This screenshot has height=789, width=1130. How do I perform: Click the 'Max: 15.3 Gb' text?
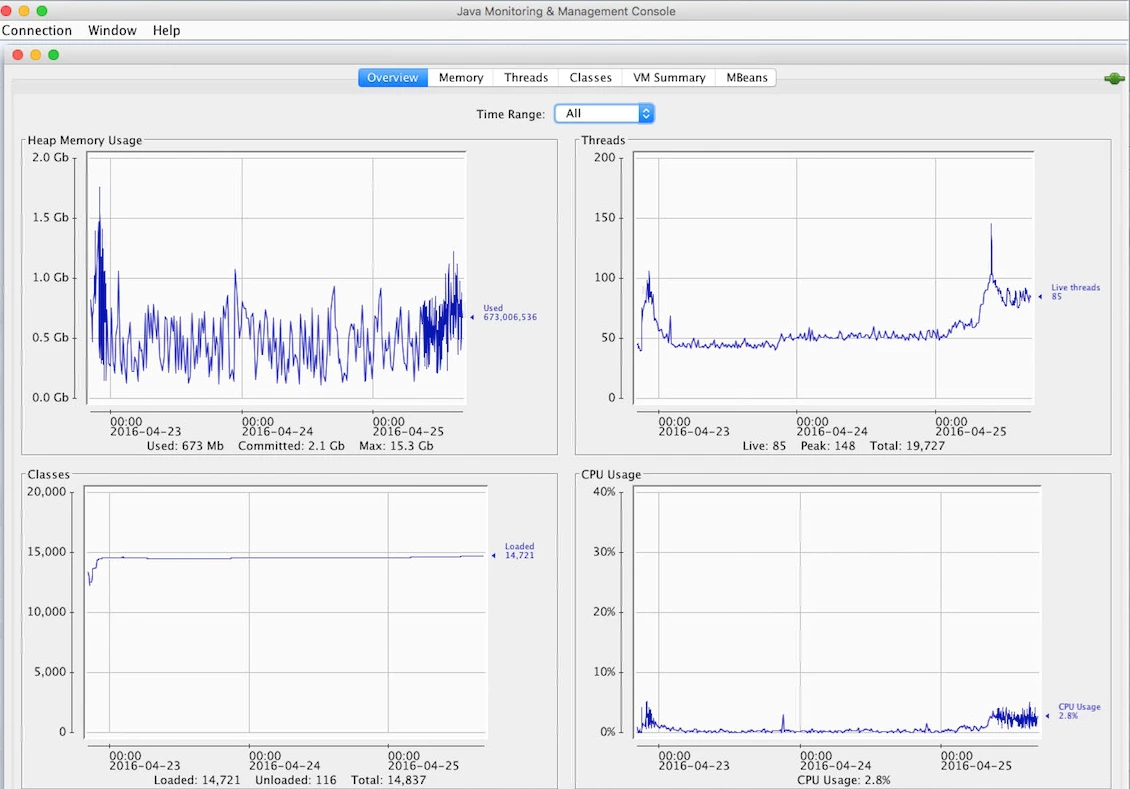tap(396, 446)
